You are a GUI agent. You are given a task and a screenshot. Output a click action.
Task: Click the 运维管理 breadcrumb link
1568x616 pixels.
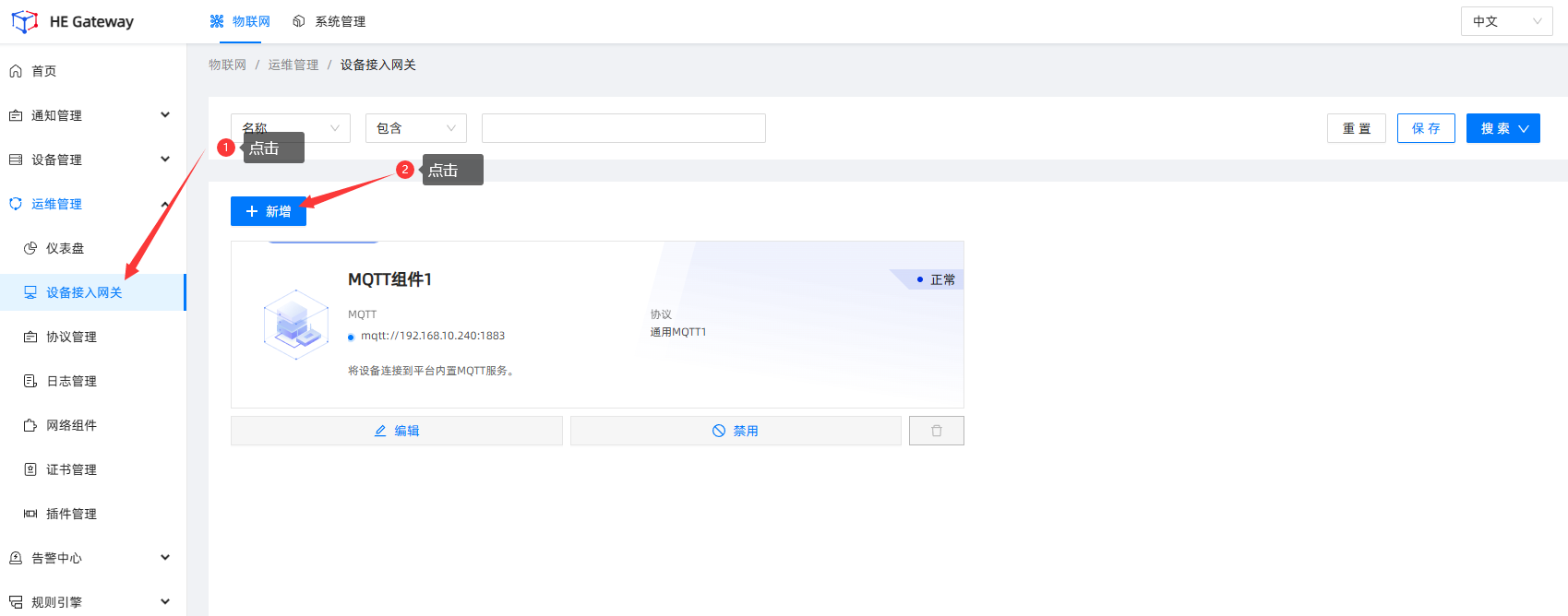click(293, 65)
